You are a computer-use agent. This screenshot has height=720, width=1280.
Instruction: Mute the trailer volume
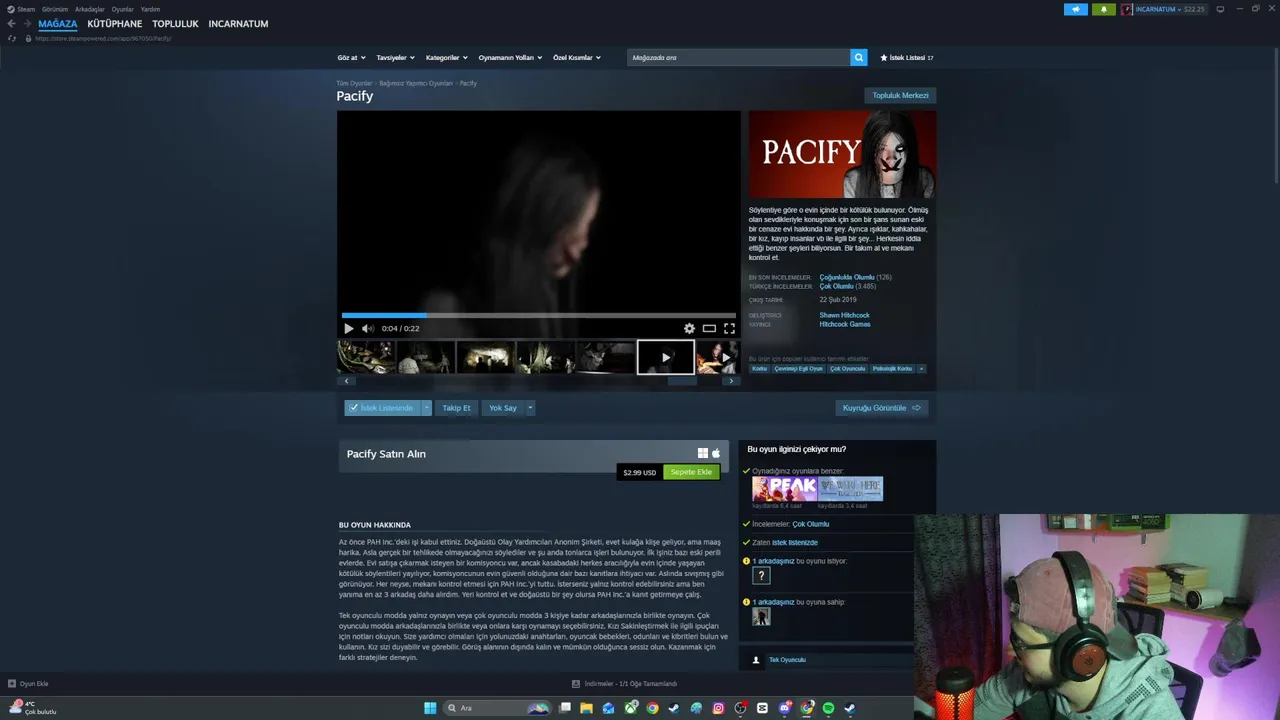pos(367,328)
